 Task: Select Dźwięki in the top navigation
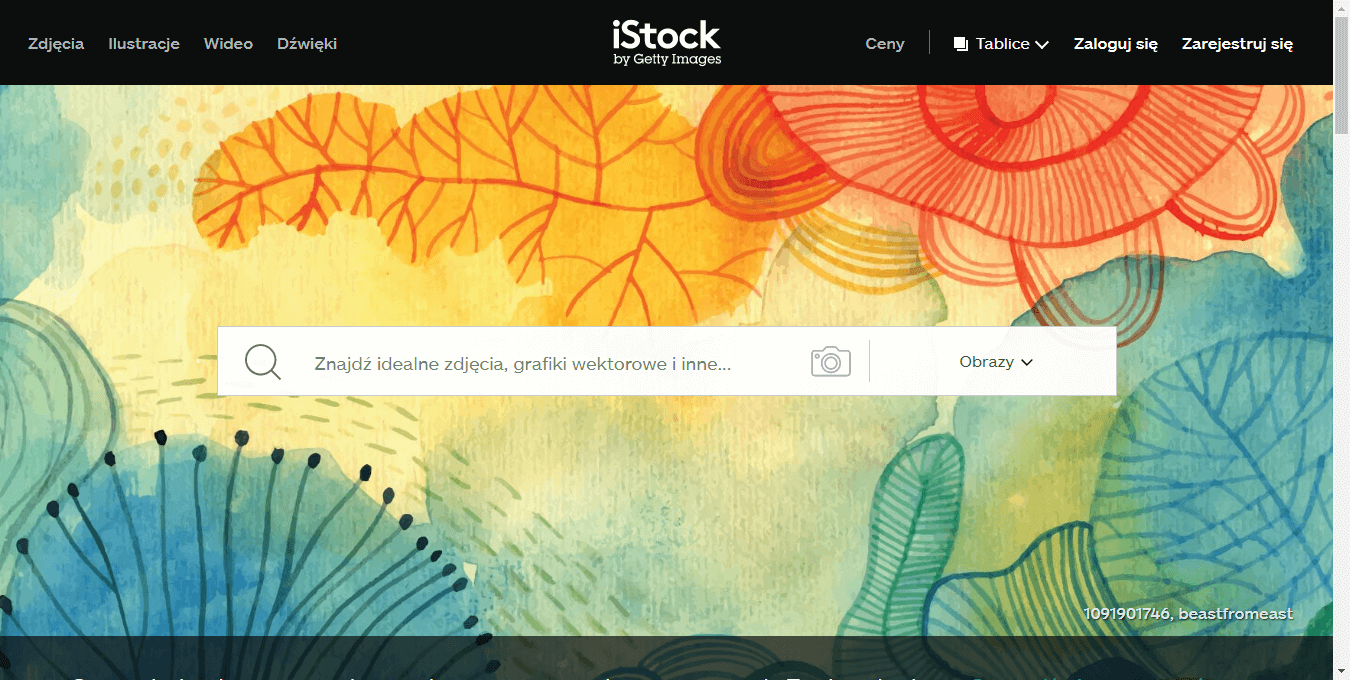307,44
